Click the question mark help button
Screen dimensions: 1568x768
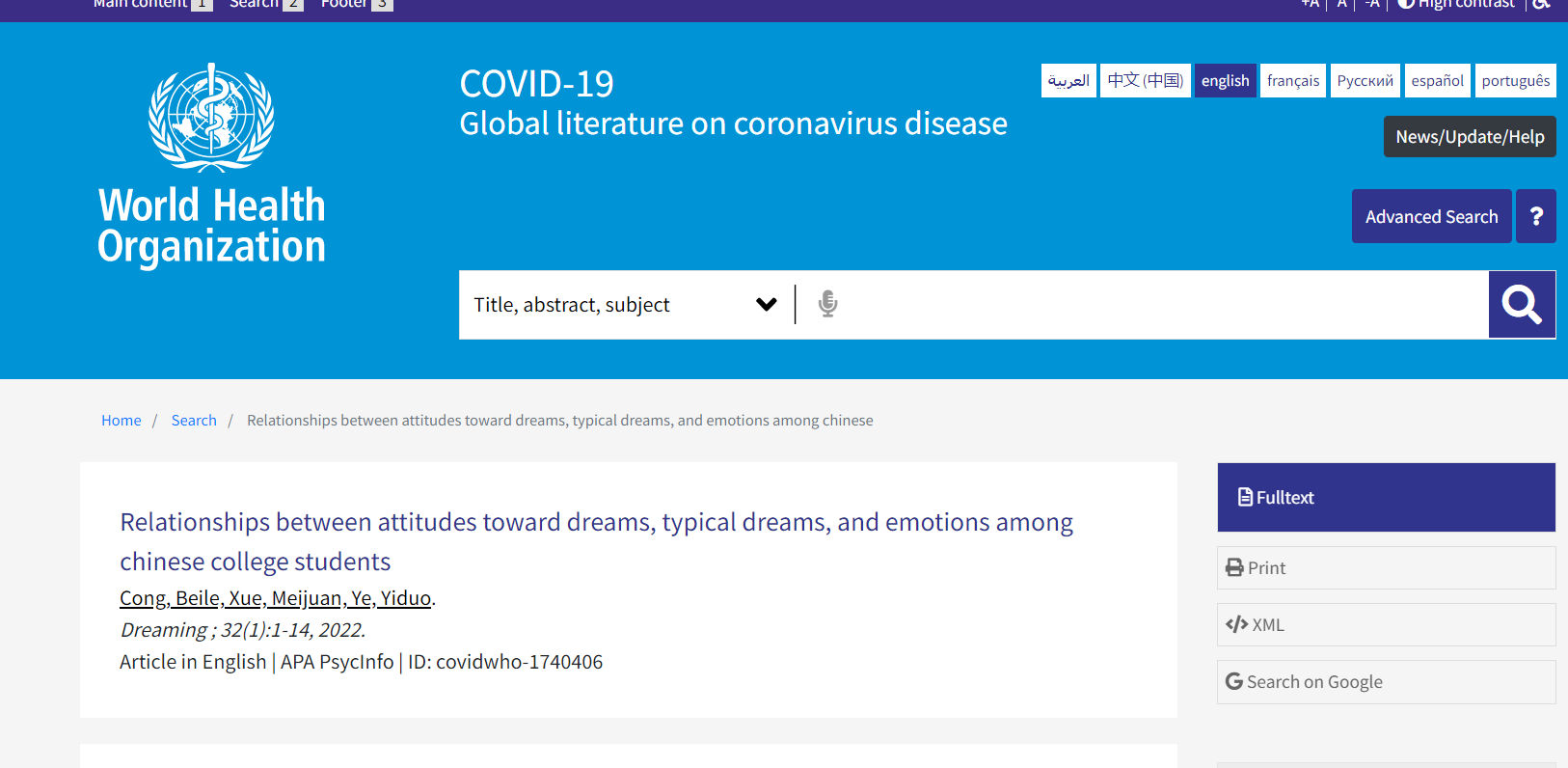click(x=1535, y=217)
